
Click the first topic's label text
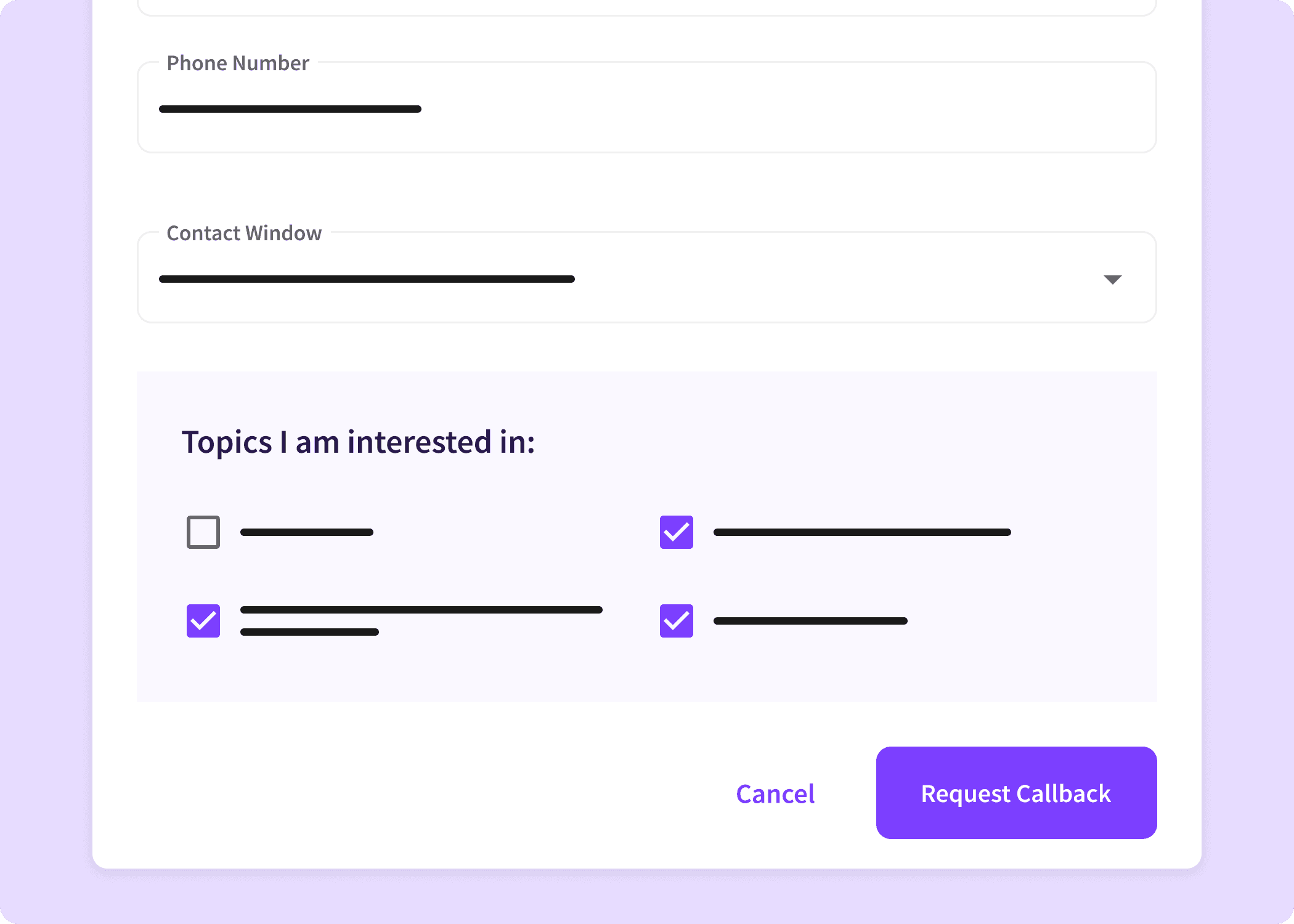coord(306,532)
